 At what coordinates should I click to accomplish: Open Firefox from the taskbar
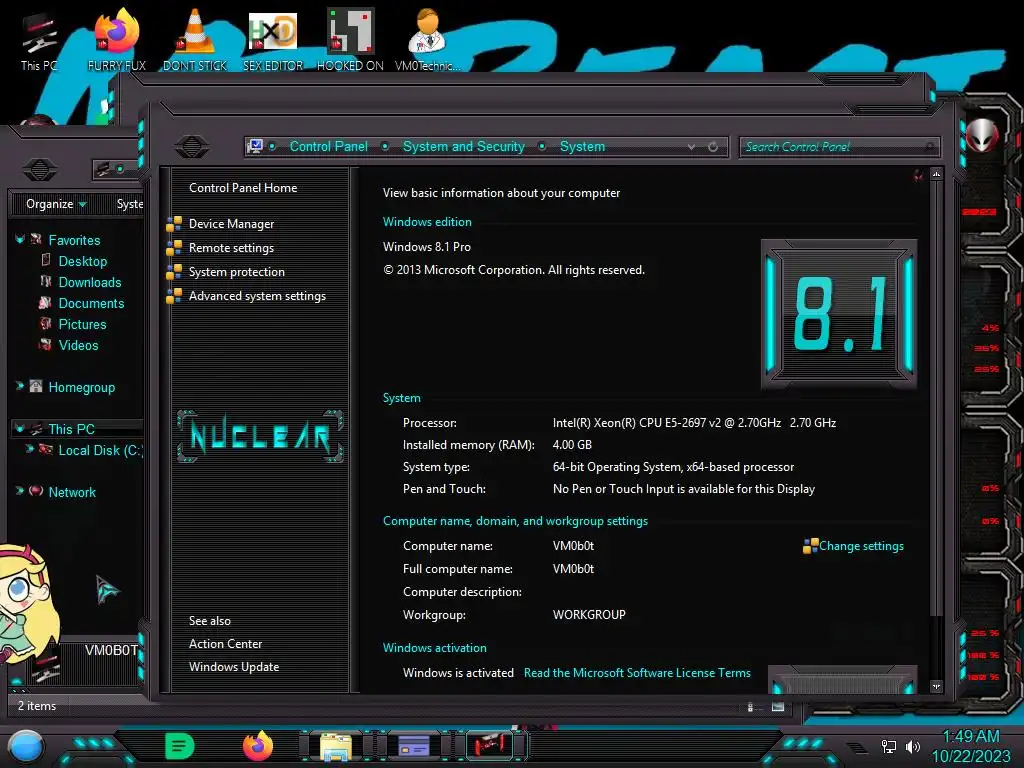[x=258, y=746]
